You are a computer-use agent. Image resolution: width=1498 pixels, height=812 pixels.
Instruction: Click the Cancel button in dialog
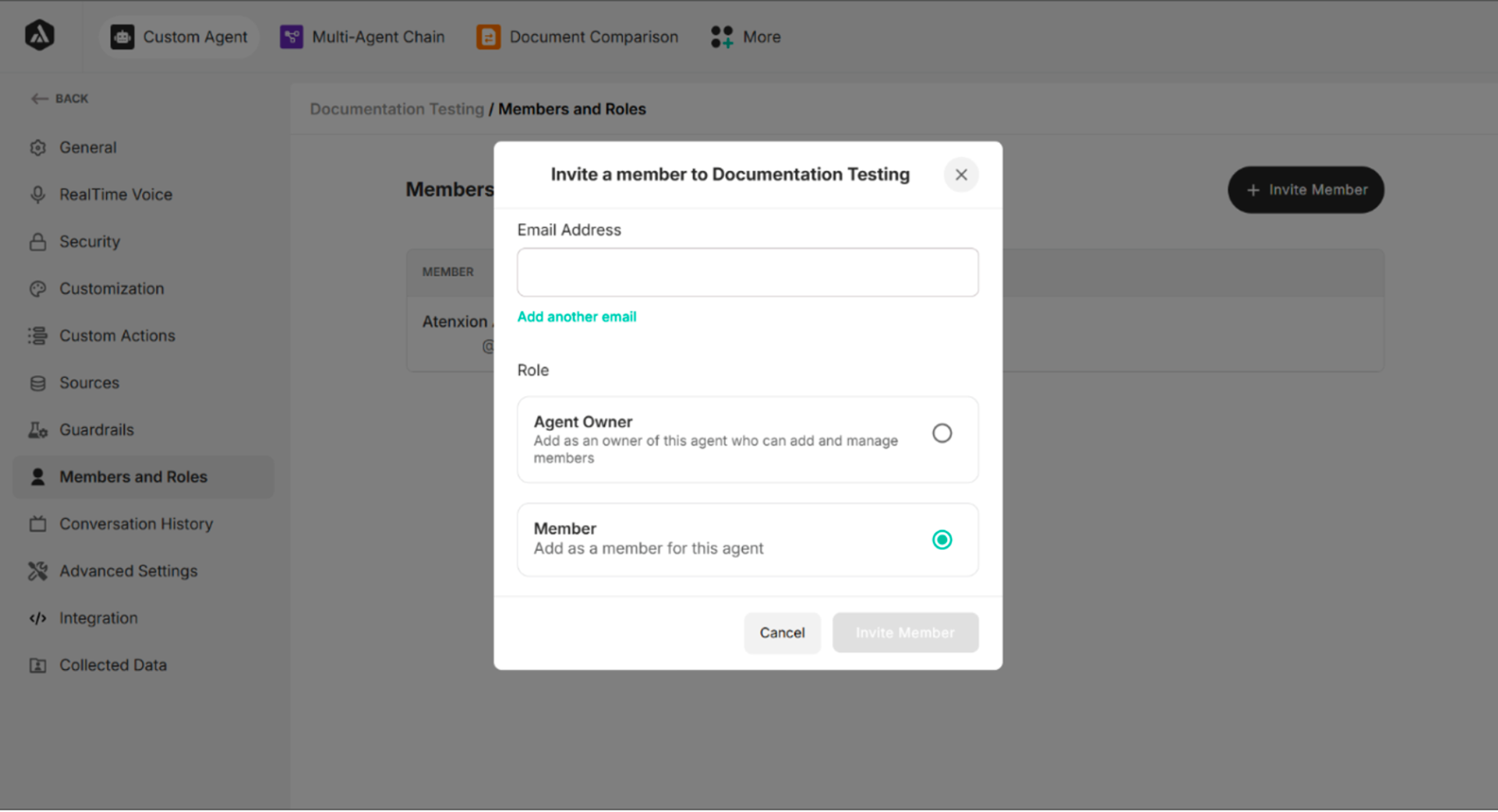782,633
